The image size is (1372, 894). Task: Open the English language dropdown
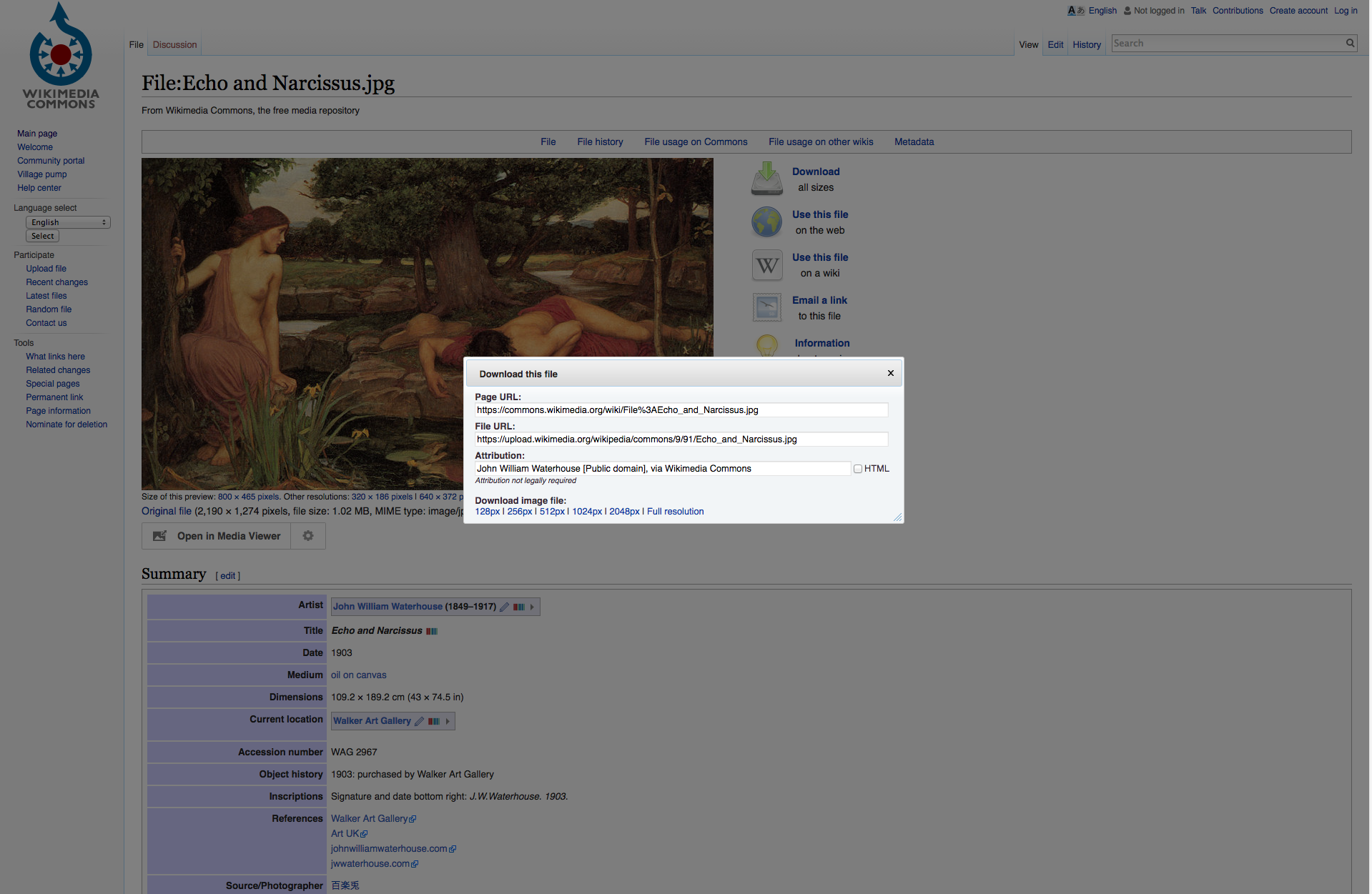click(x=68, y=222)
